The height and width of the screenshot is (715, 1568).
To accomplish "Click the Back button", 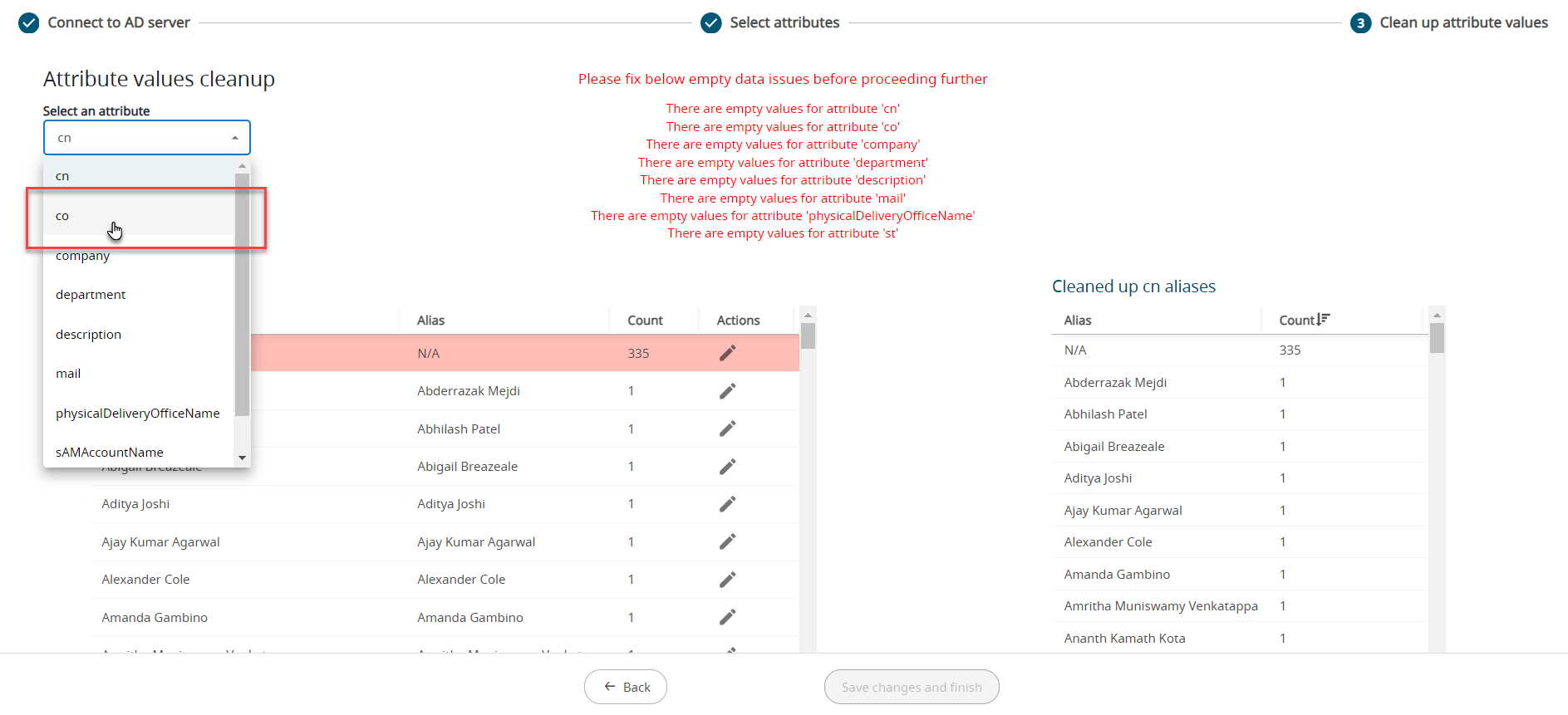I will (x=626, y=687).
